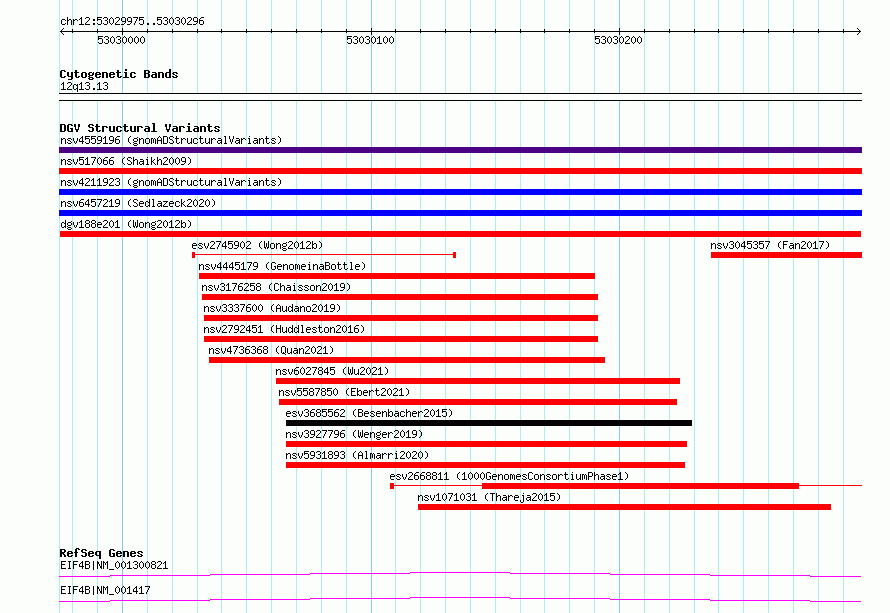
Task: Open the EIF4B|NM_001300821 transcript label
Action: [114, 565]
